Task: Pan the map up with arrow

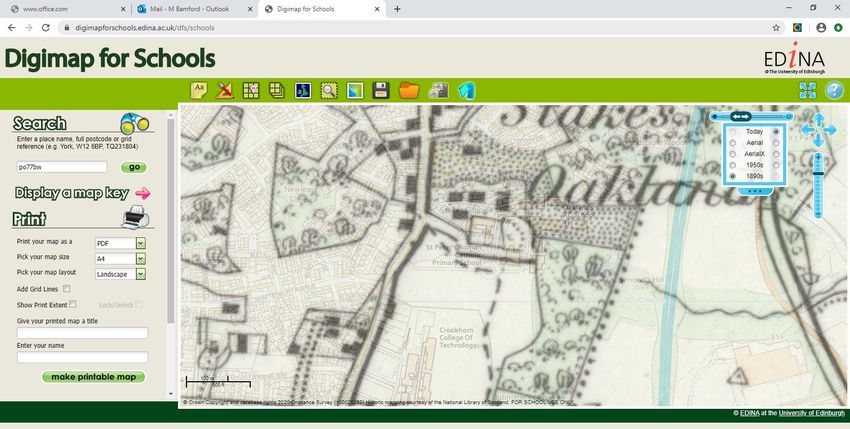Action: (819, 119)
